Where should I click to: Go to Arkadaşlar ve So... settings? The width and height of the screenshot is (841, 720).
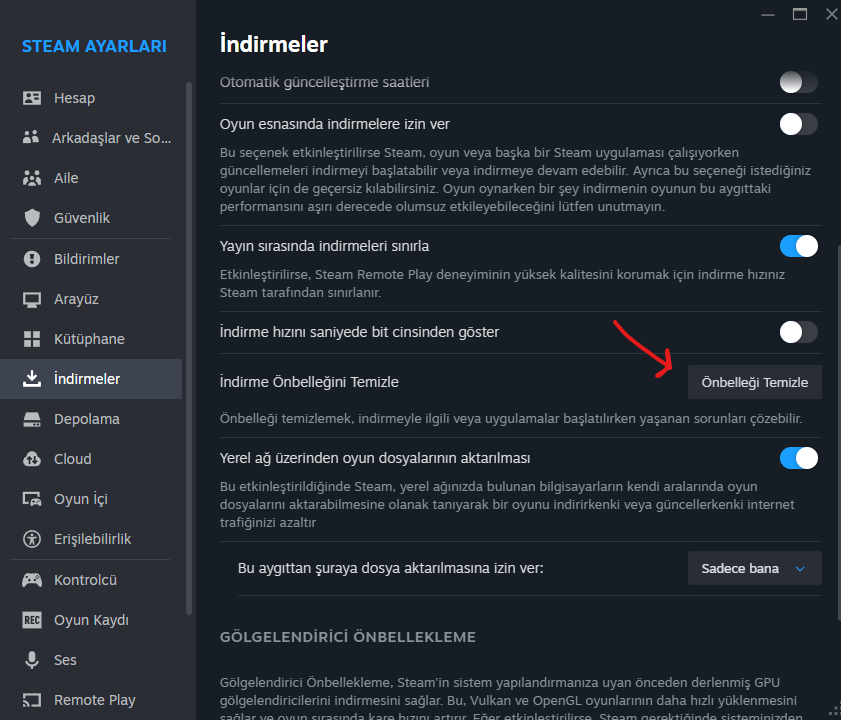click(x=91, y=138)
